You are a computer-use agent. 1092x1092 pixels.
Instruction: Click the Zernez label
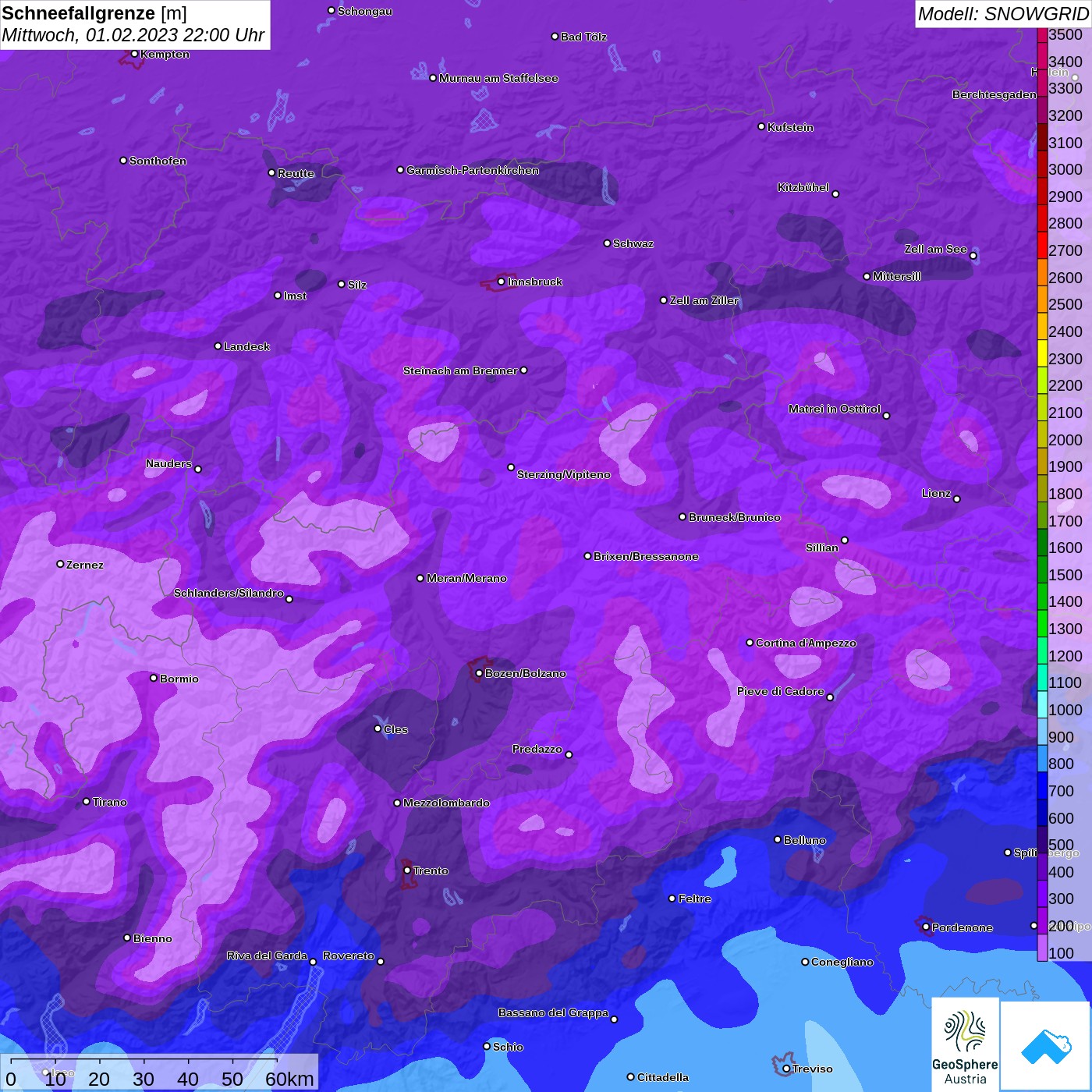(x=85, y=565)
